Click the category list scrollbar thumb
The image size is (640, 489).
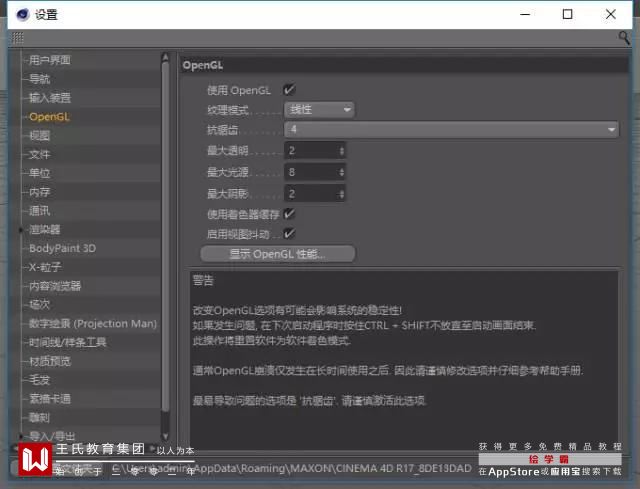[165, 237]
